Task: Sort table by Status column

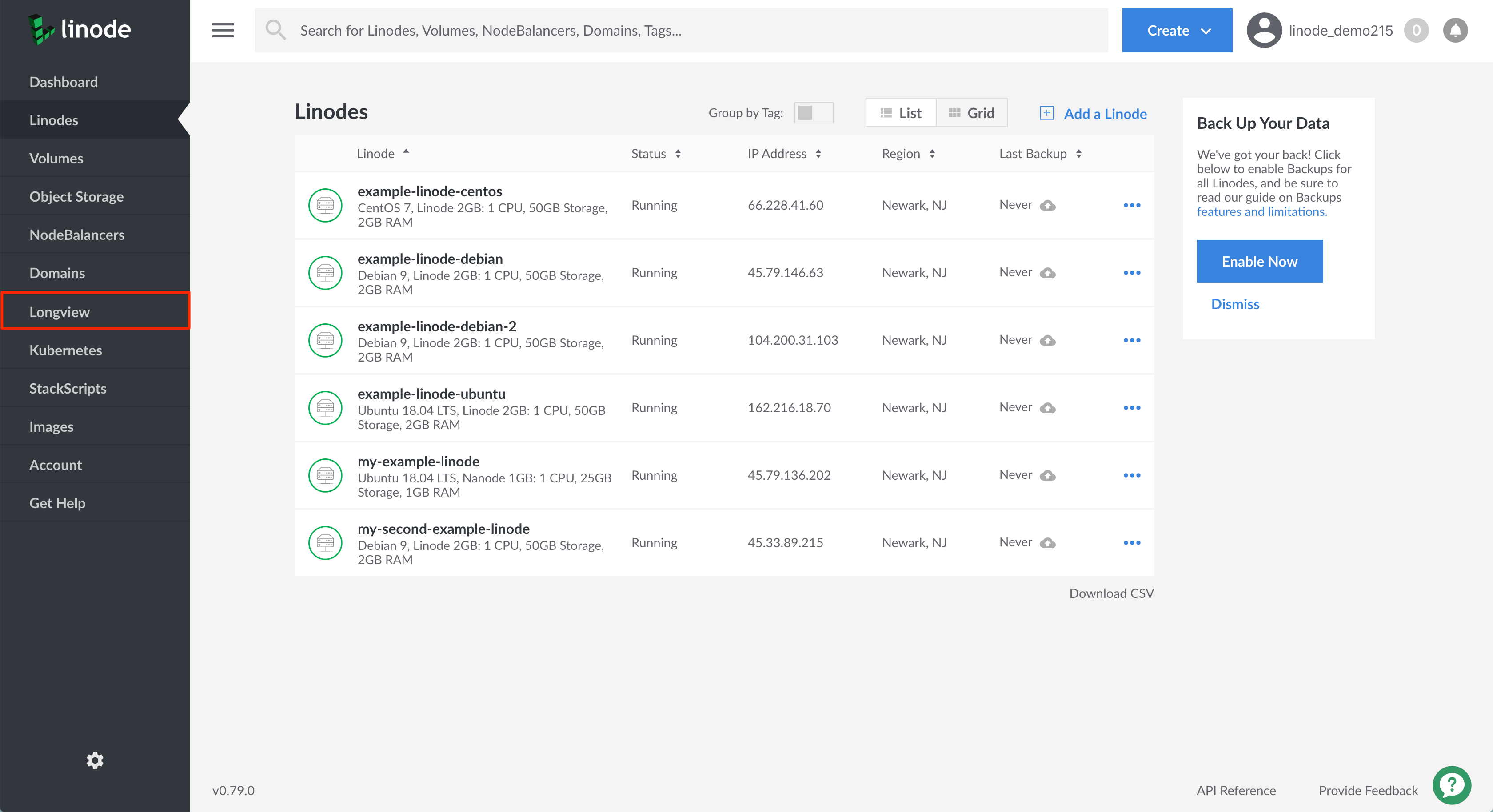Action: tap(656, 154)
